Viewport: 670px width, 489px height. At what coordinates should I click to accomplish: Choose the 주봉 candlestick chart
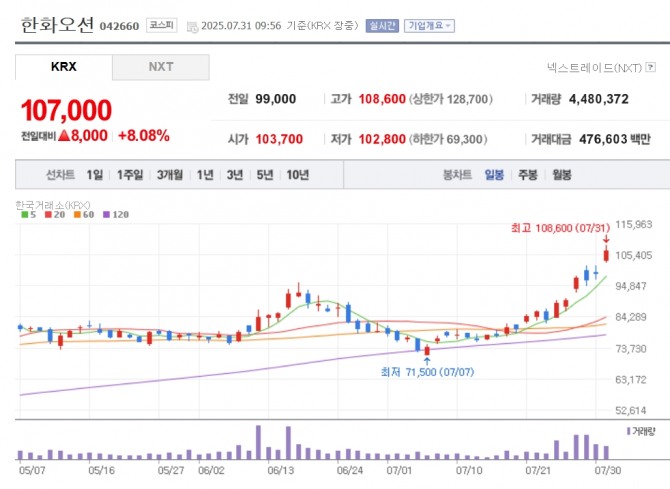click(x=527, y=174)
